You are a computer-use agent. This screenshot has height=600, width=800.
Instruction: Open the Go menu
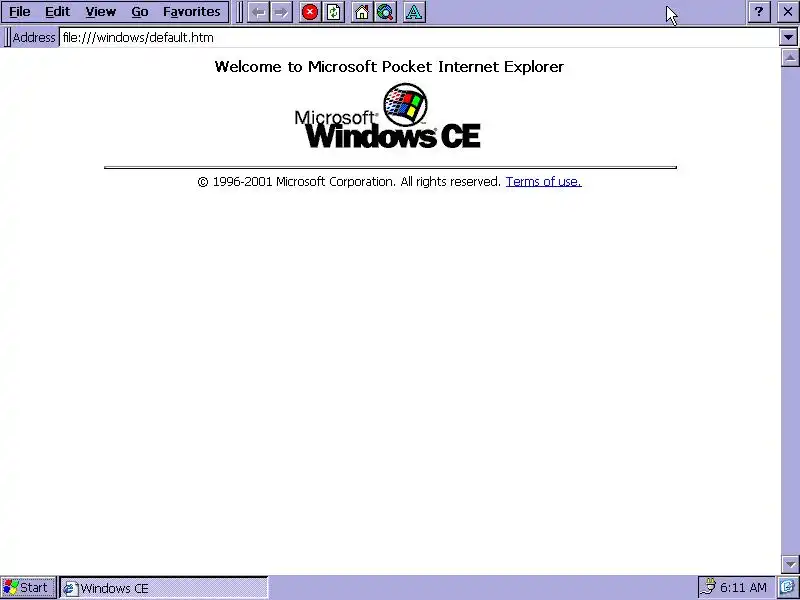click(x=139, y=12)
